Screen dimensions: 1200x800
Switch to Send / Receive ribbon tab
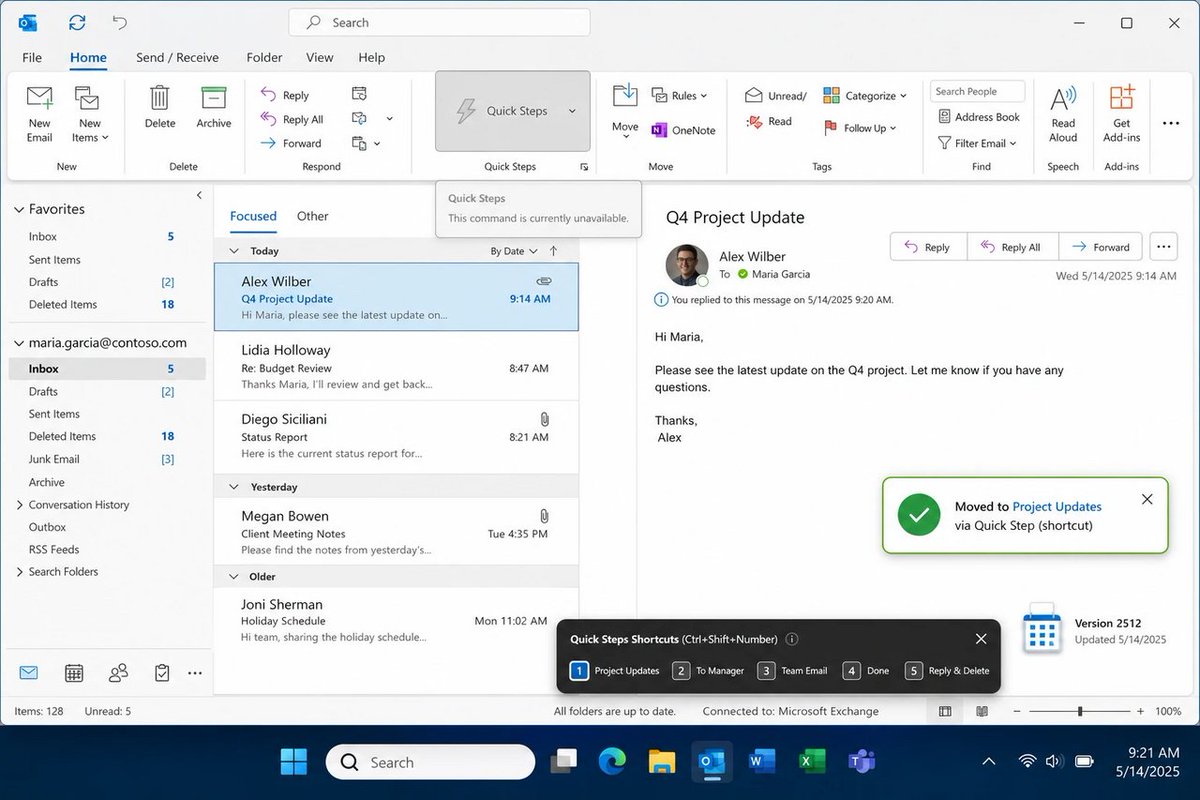click(177, 57)
